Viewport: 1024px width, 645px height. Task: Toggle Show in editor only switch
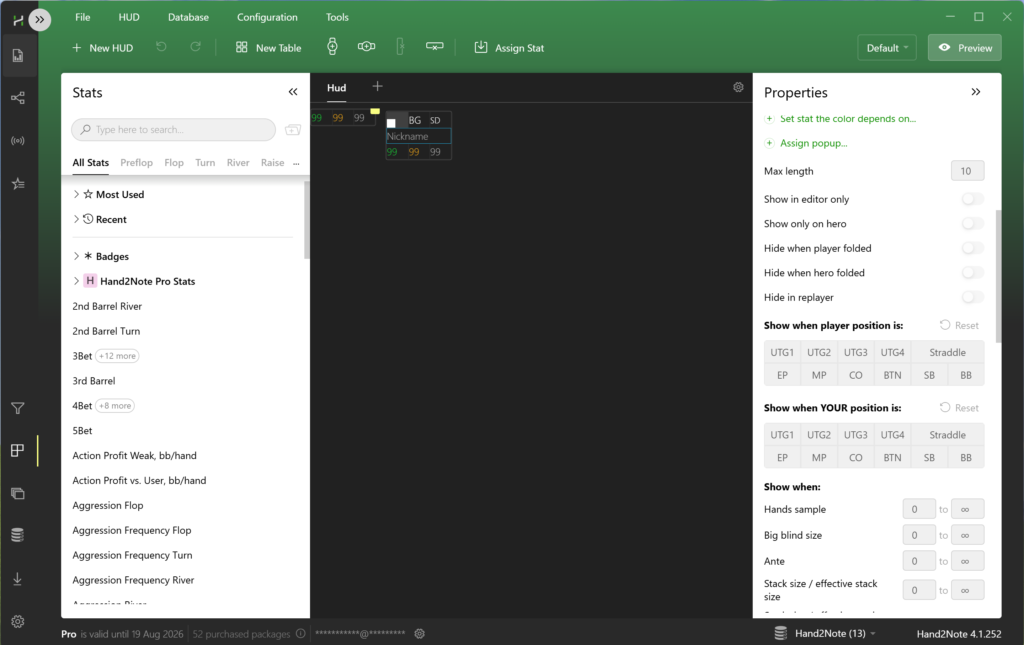tap(972, 199)
